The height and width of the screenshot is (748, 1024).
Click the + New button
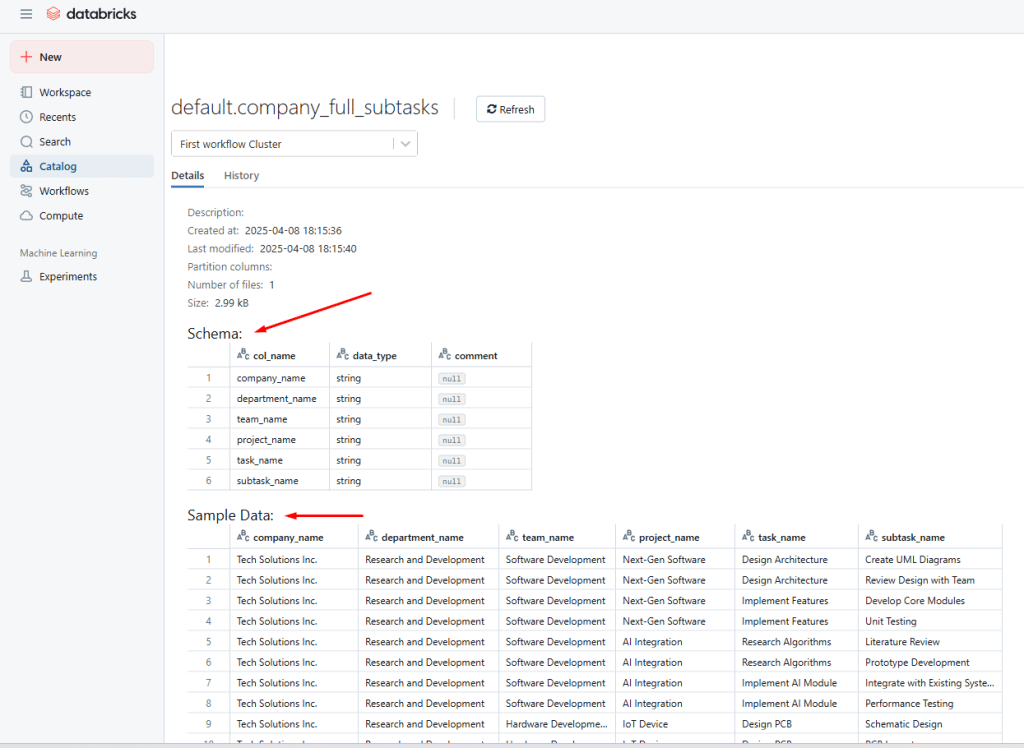(x=80, y=56)
